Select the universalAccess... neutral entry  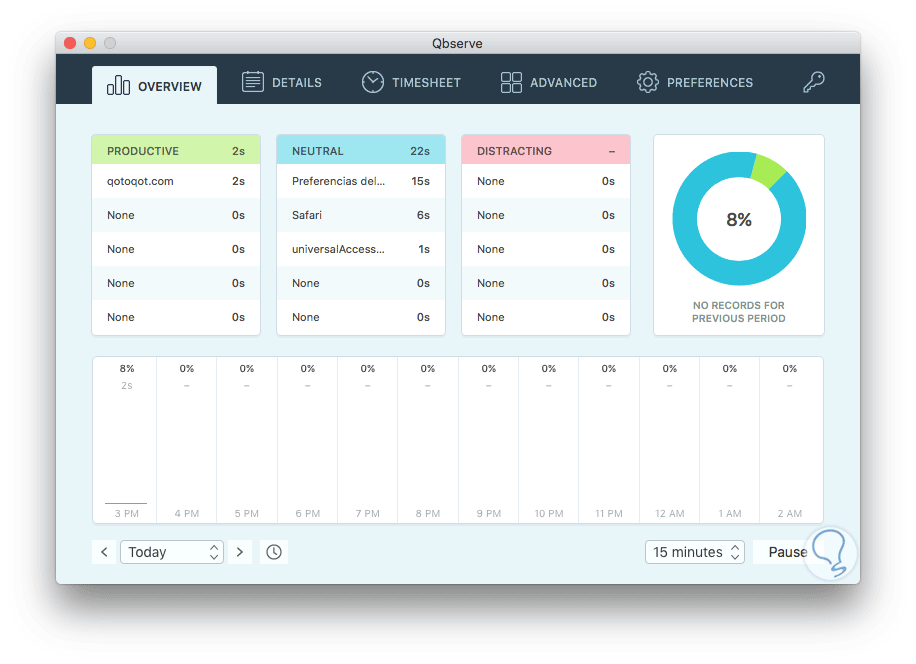coord(360,249)
